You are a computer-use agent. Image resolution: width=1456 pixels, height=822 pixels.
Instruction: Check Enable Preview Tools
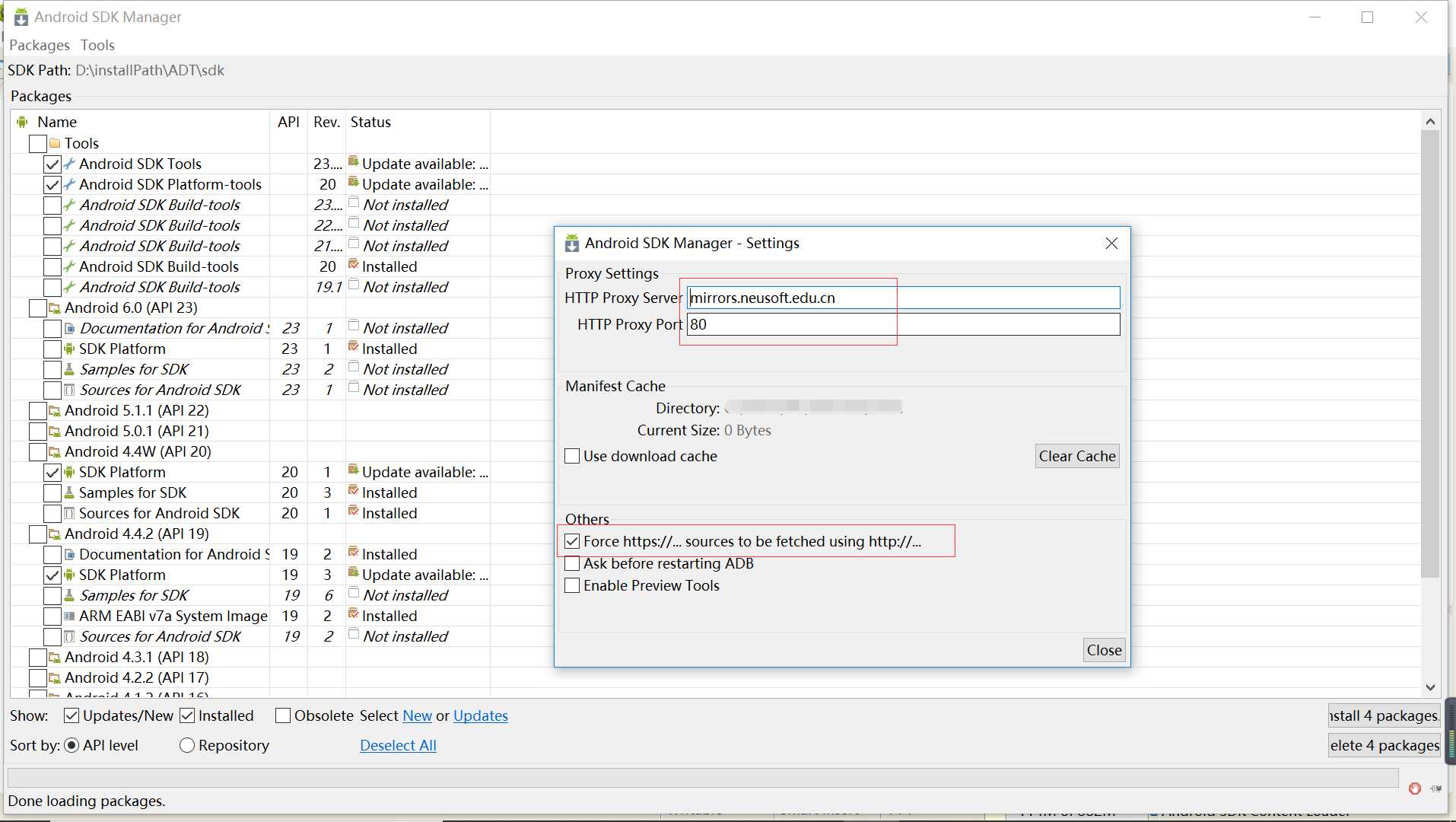click(572, 585)
